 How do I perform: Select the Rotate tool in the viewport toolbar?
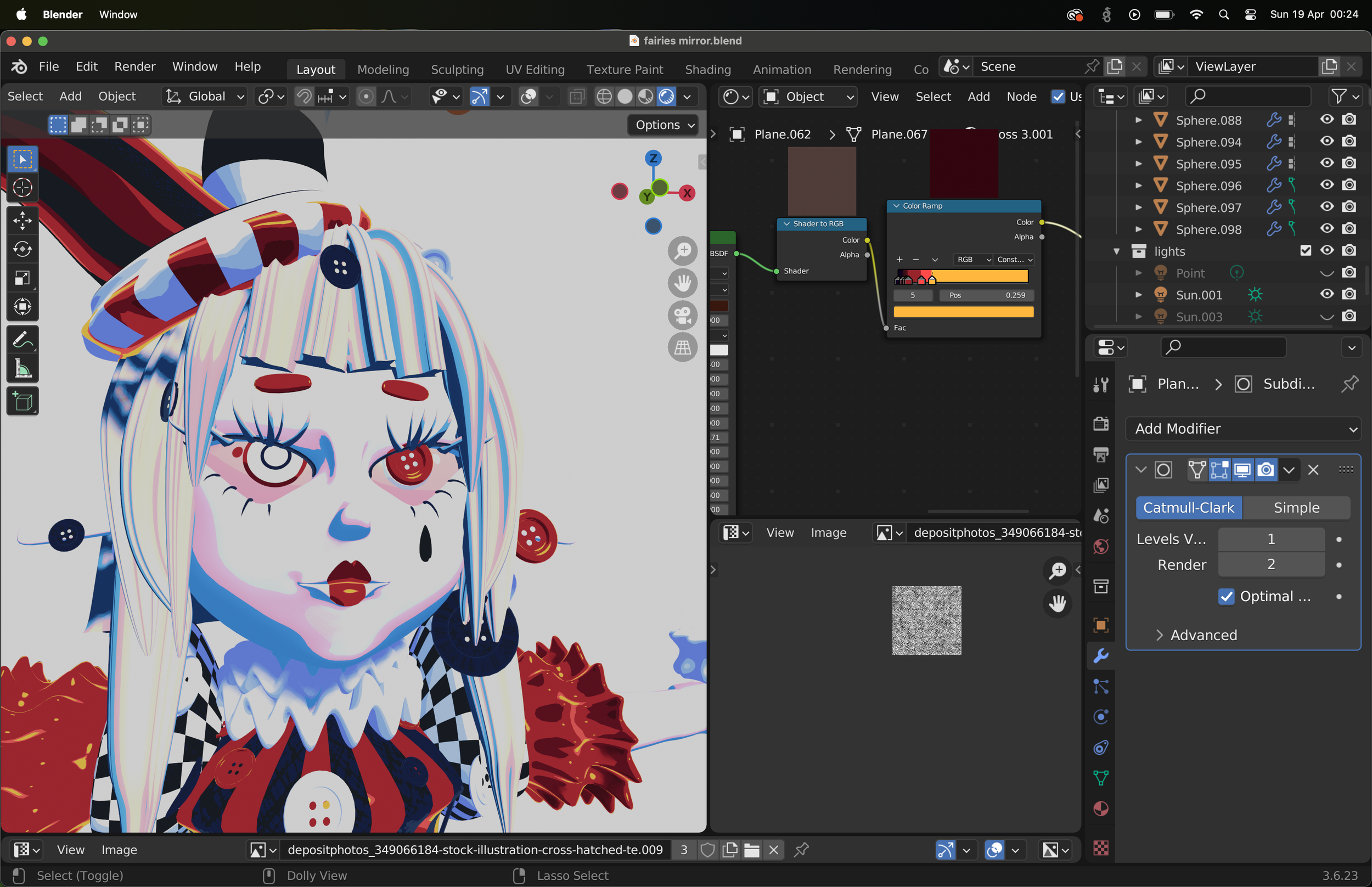23,249
